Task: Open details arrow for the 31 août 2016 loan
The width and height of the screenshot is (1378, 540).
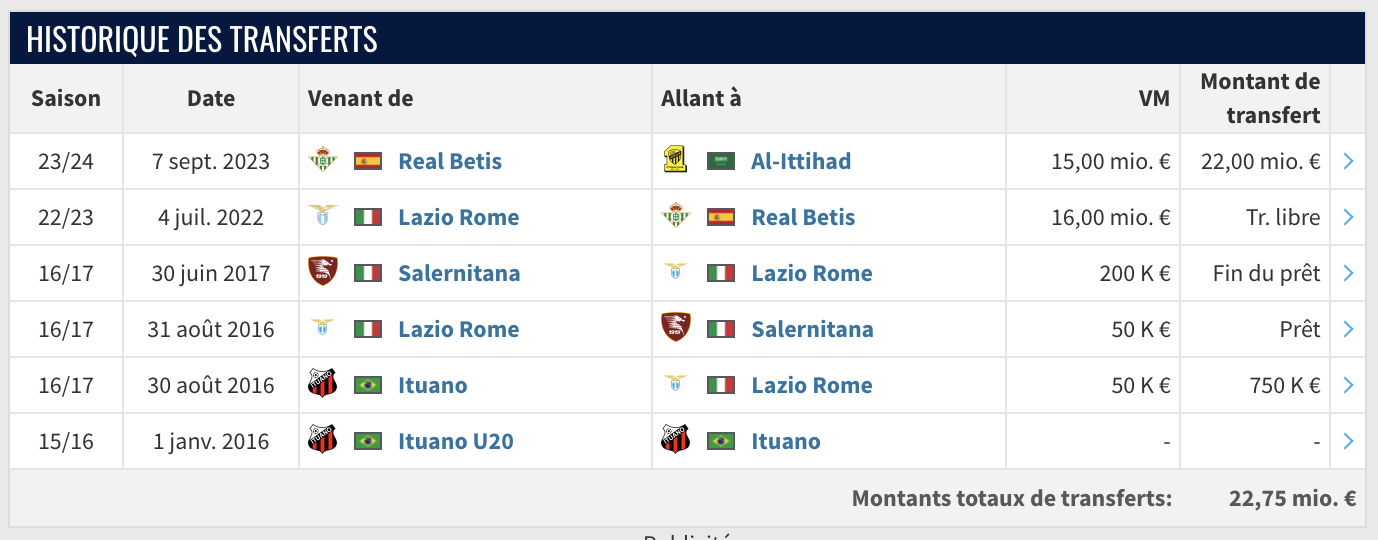Action: (x=1348, y=329)
